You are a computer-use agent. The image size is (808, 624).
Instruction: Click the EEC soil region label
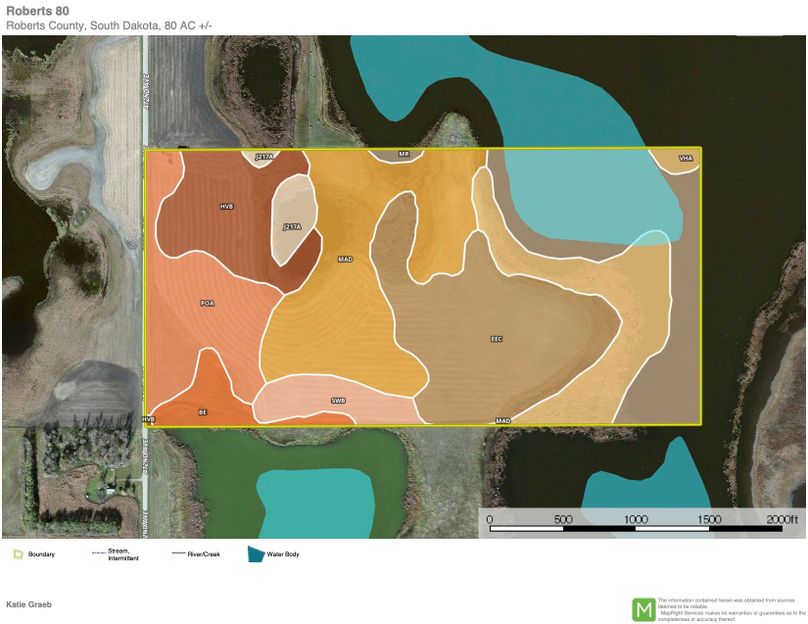click(494, 340)
